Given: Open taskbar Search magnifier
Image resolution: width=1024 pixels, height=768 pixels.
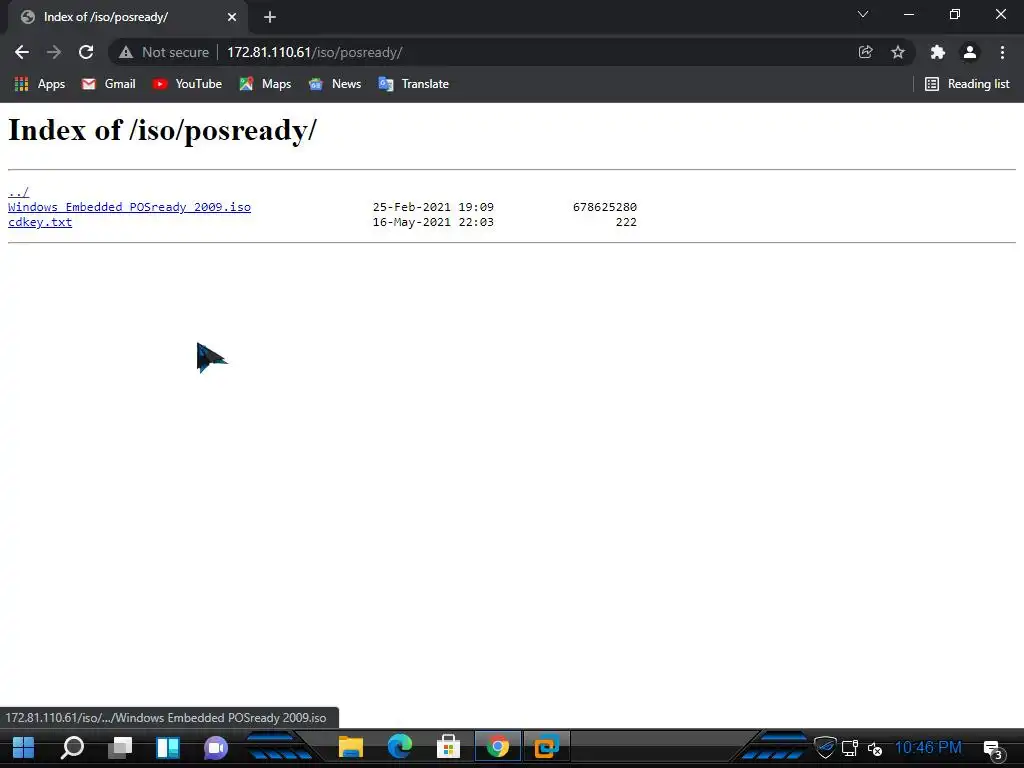Looking at the screenshot, I should (72, 747).
